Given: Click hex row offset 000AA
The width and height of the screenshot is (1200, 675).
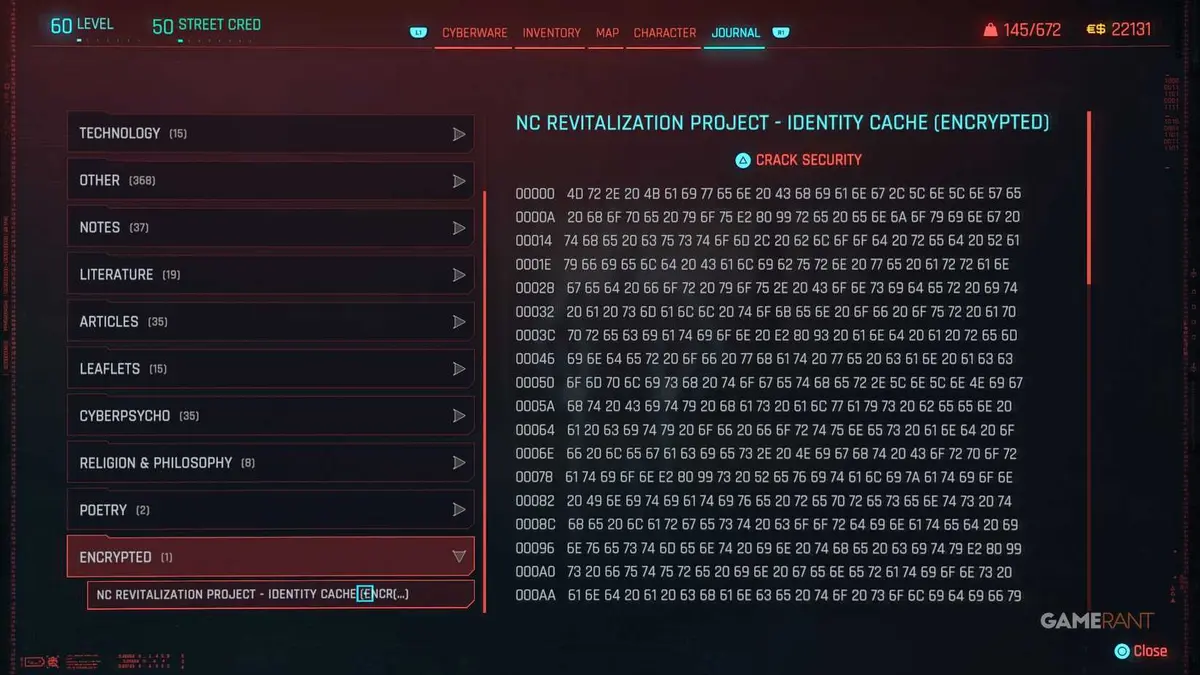Looking at the screenshot, I should tap(535, 596).
